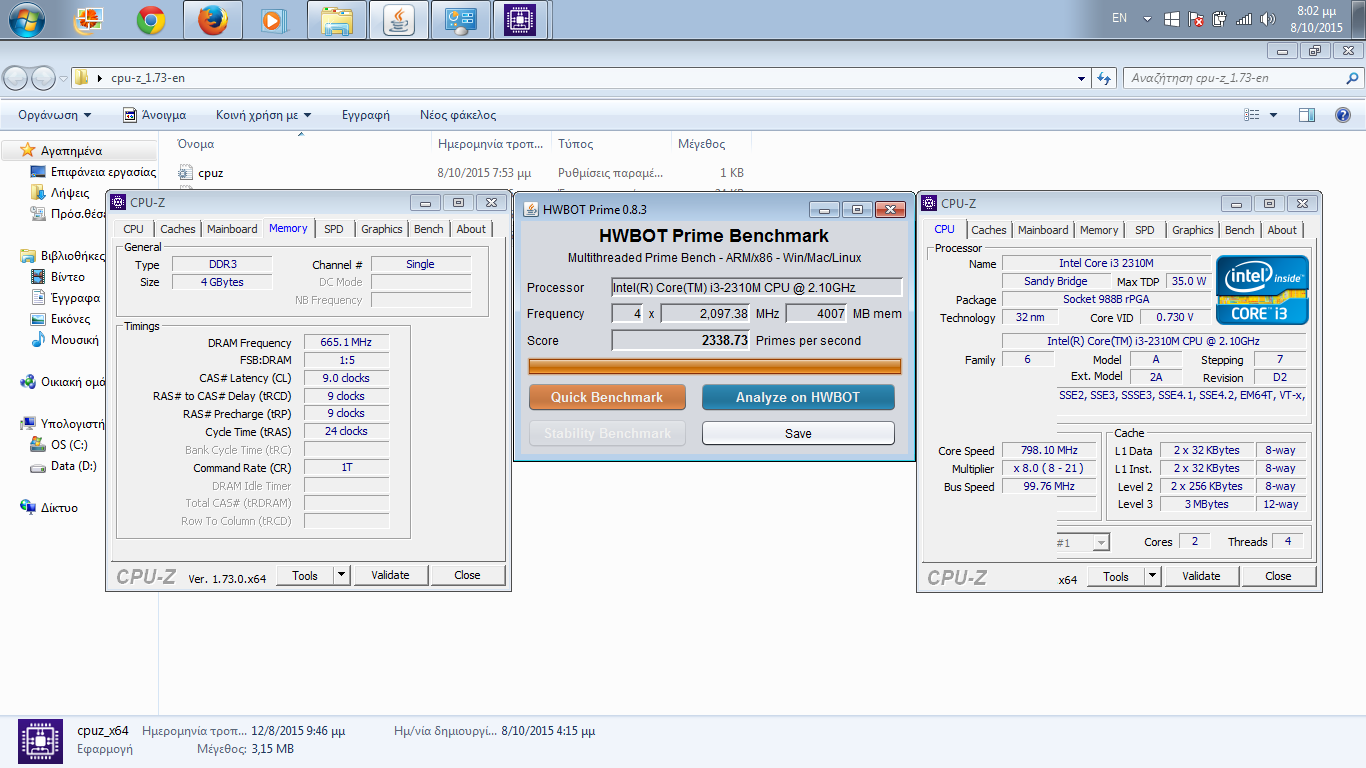1366x768 pixels.
Task: Open the Οργάνωση dropdown menu
Action: tap(55, 115)
